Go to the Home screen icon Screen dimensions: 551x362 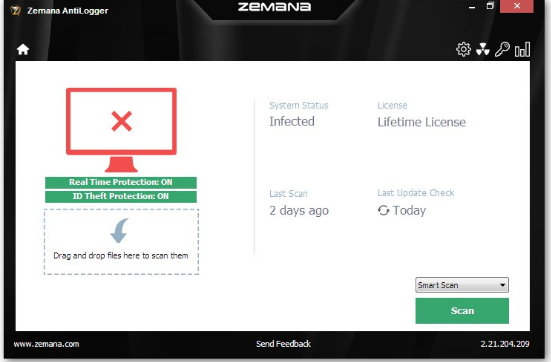[x=23, y=49]
